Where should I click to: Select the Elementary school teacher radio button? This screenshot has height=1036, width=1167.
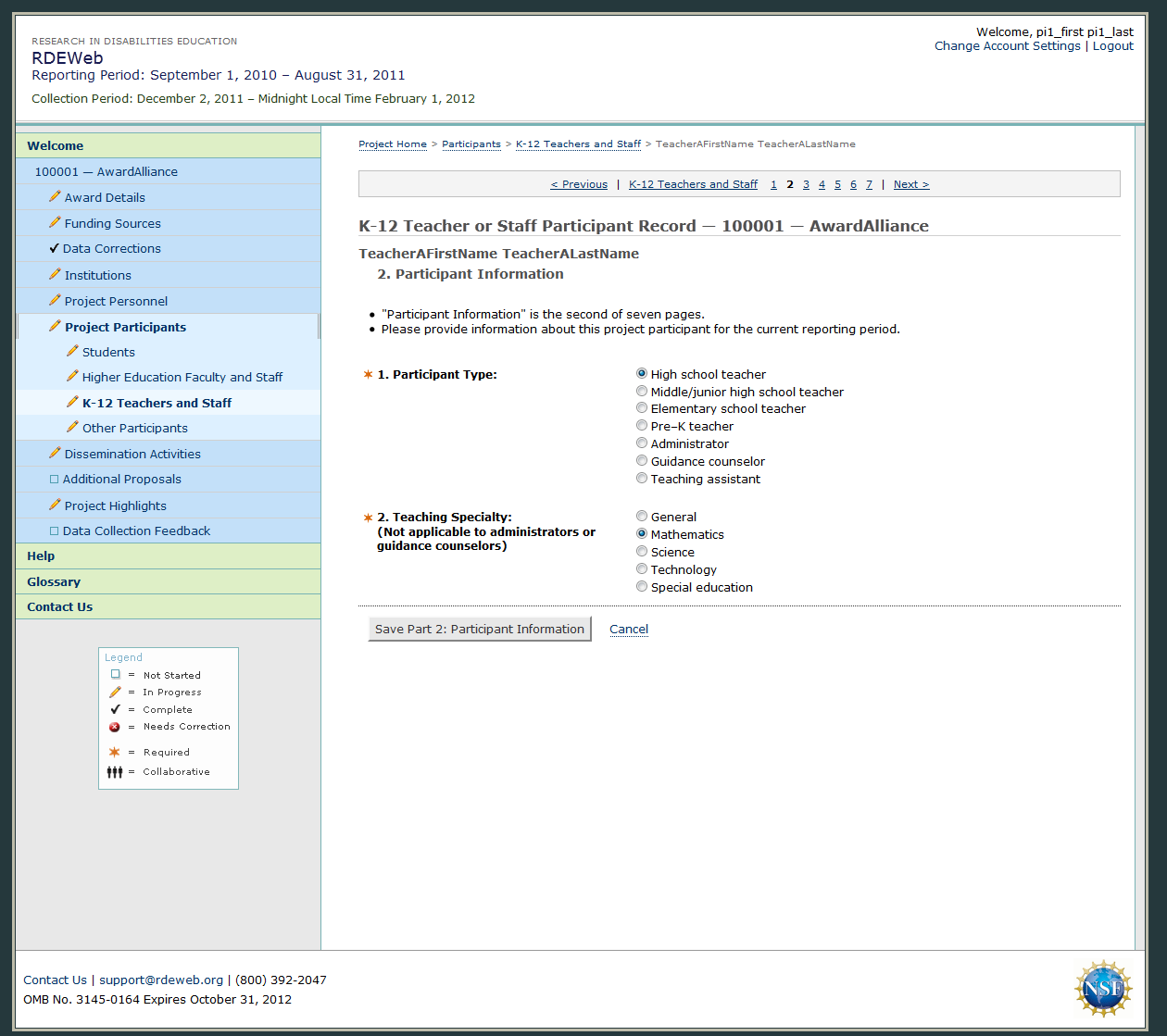pyautogui.click(x=642, y=408)
